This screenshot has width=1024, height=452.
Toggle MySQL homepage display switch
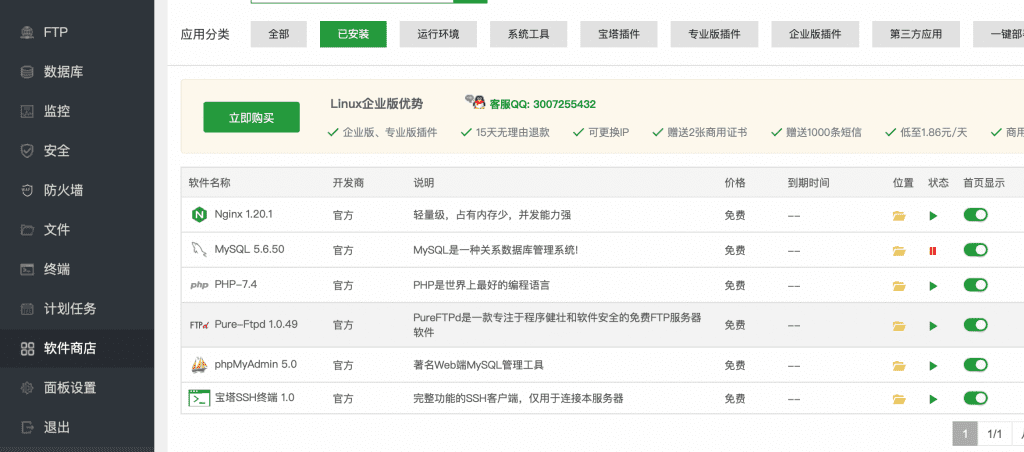975,250
